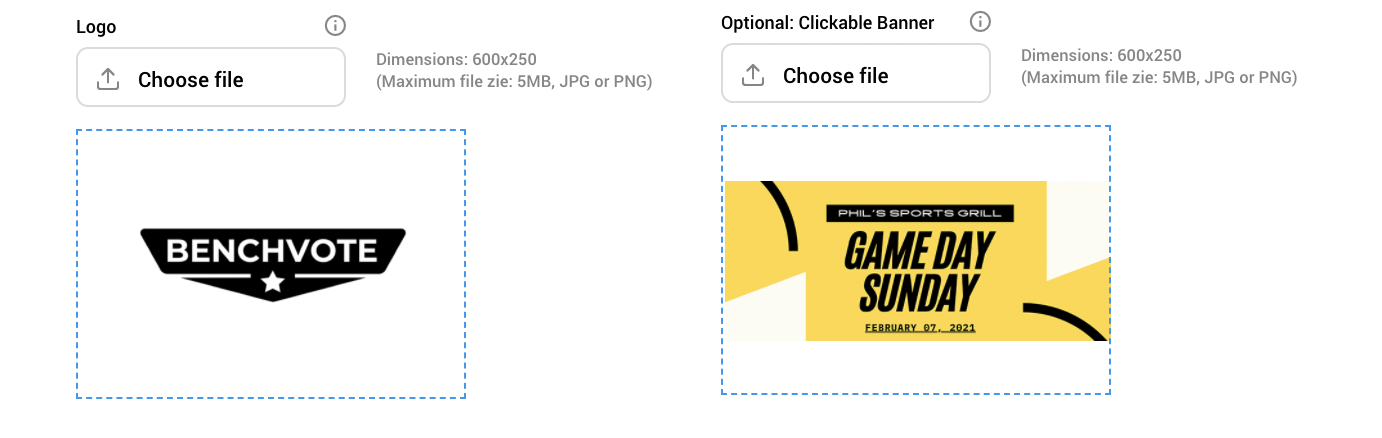Screen dimensions: 1382x438
Task: Click the "PHIL'S SPORTS GRILL" text on banner
Action: click(x=920, y=213)
